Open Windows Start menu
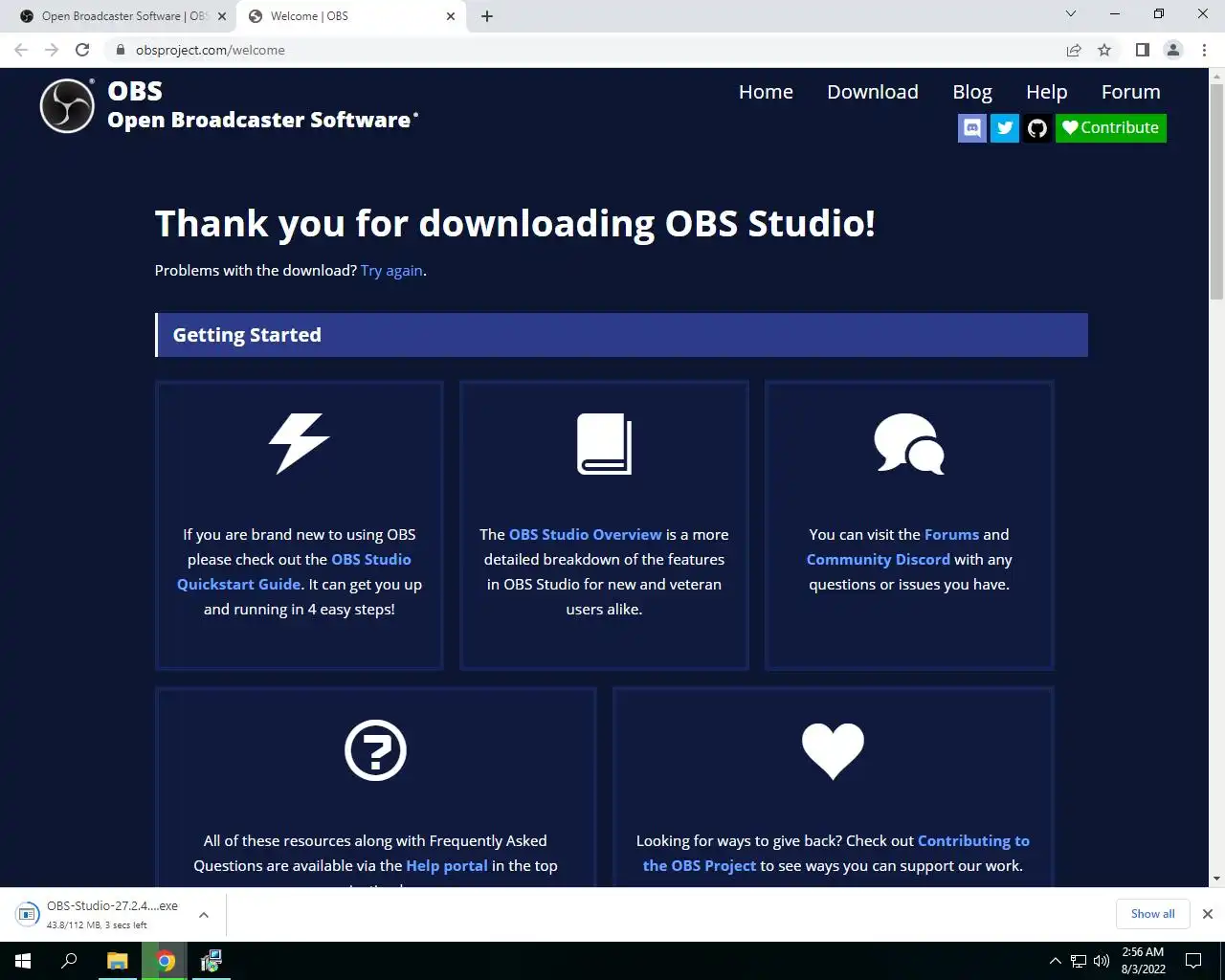 pos(23,961)
